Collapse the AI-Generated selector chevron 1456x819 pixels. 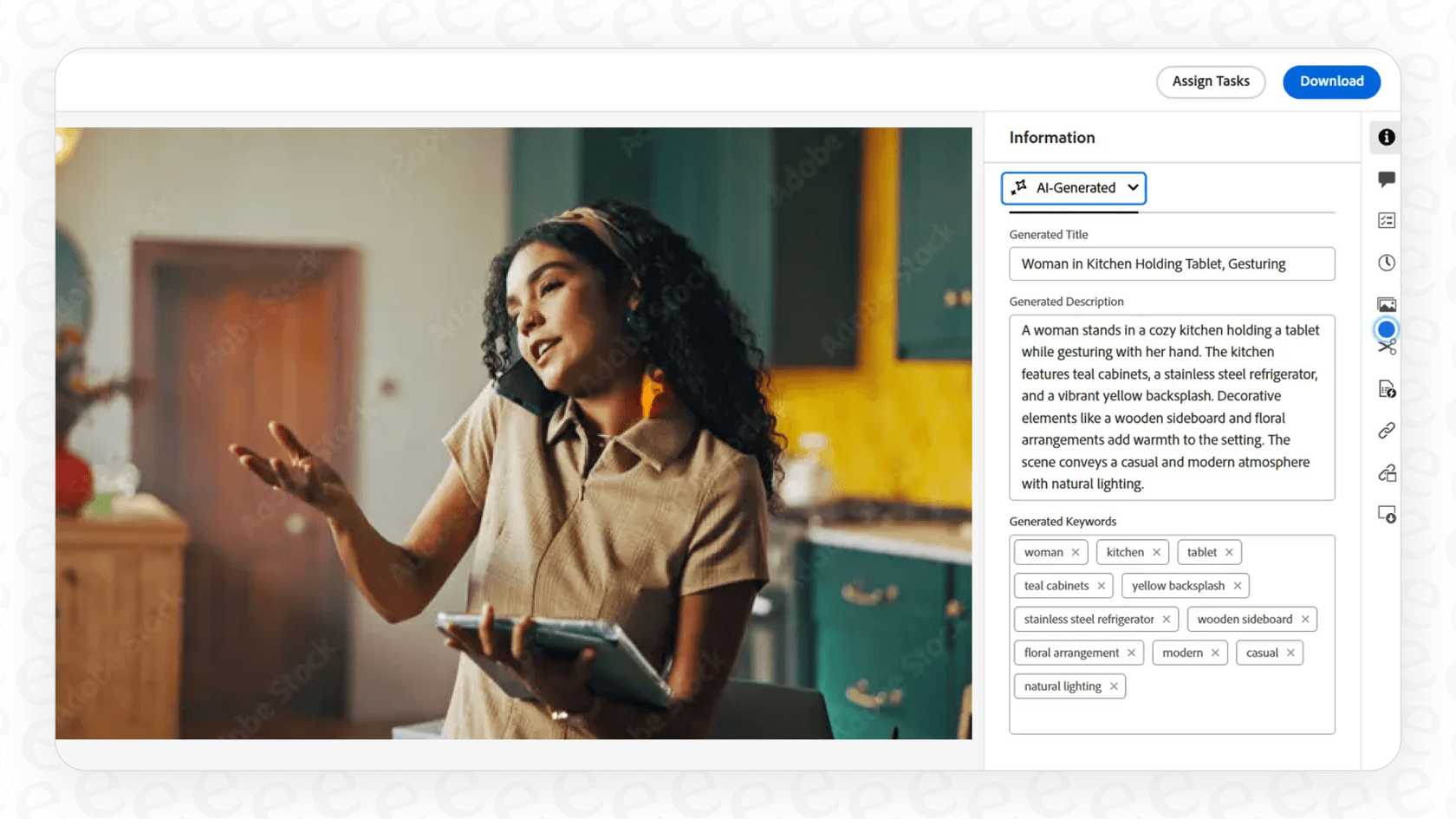pos(1134,188)
